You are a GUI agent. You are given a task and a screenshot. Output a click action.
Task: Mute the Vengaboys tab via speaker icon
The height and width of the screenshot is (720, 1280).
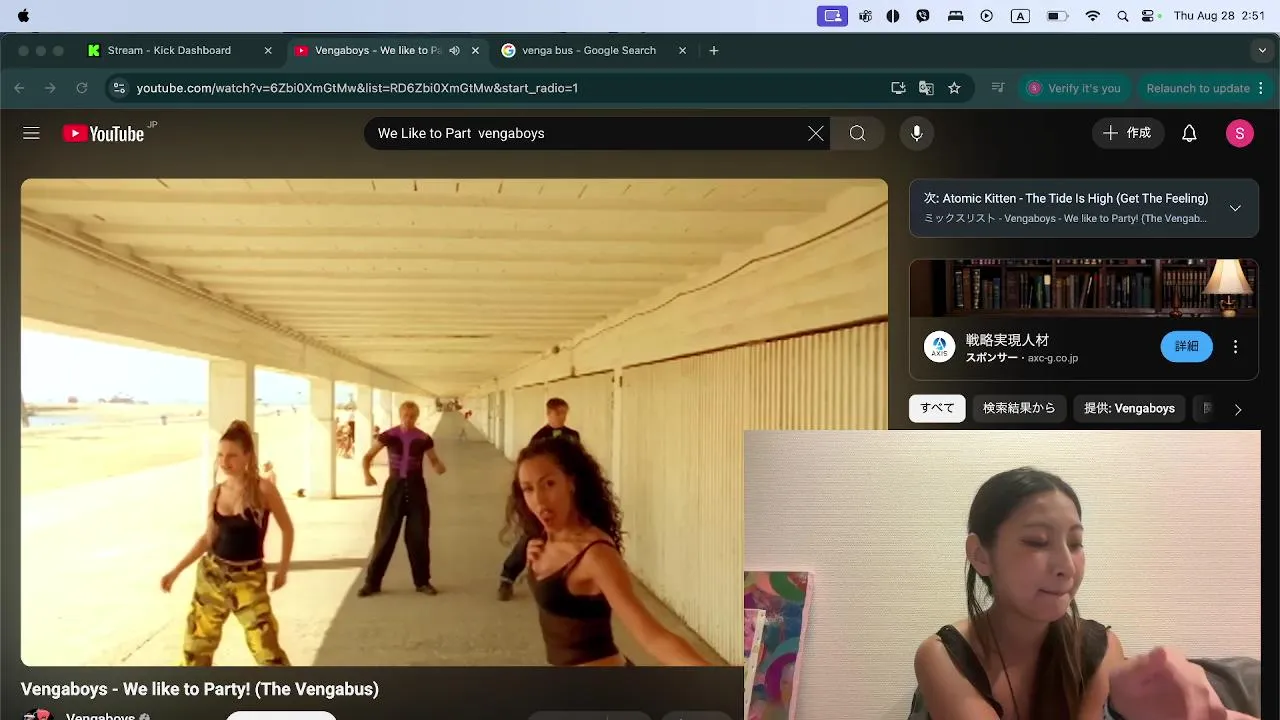pos(454,50)
